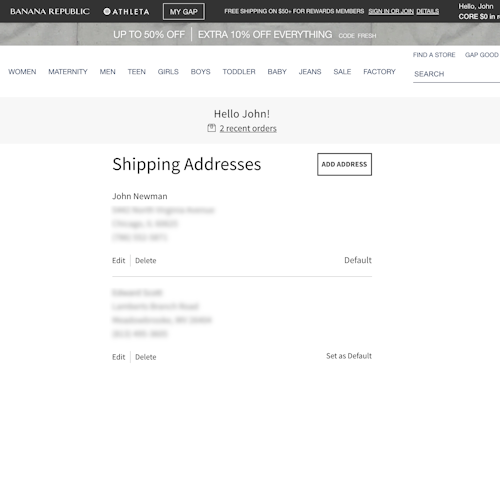Open the Baby menu
The width and height of the screenshot is (500, 500).
tap(277, 72)
